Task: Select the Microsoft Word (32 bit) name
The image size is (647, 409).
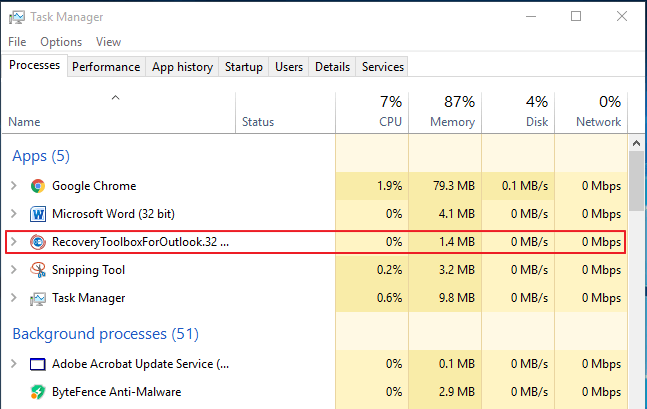Action: (x=113, y=214)
